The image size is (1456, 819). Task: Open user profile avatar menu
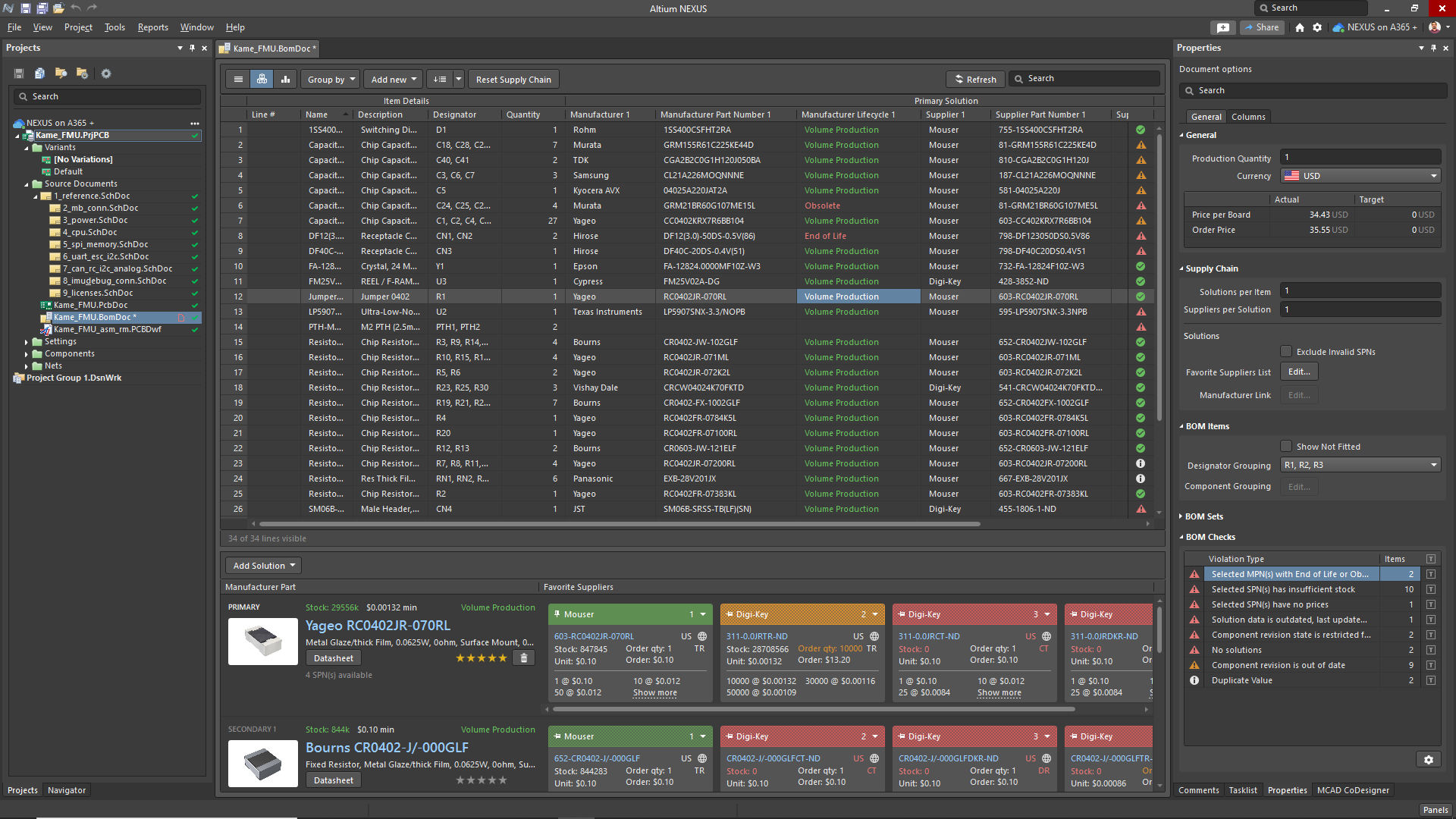tap(1435, 27)
